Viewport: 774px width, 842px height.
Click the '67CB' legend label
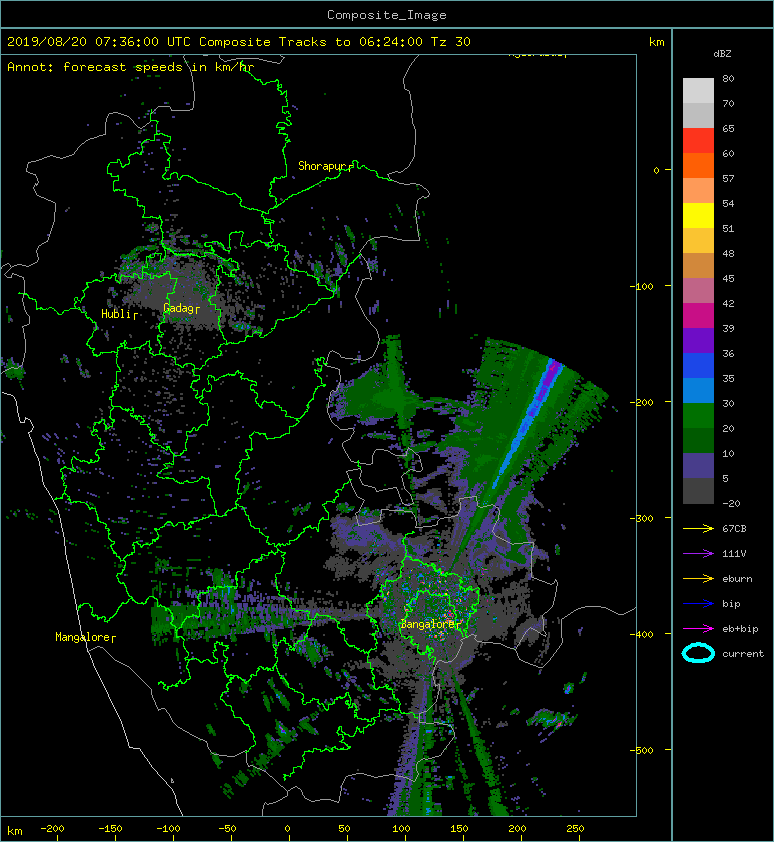tap(734, 529)
